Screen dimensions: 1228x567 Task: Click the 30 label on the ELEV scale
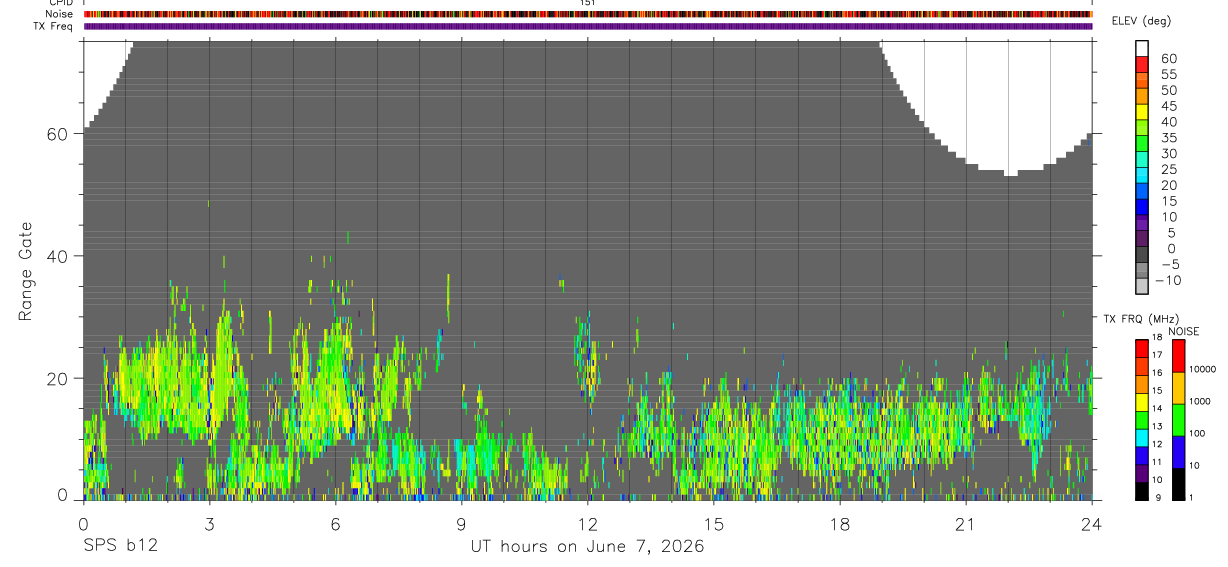pyautogui.click(x=1169, y=153)
